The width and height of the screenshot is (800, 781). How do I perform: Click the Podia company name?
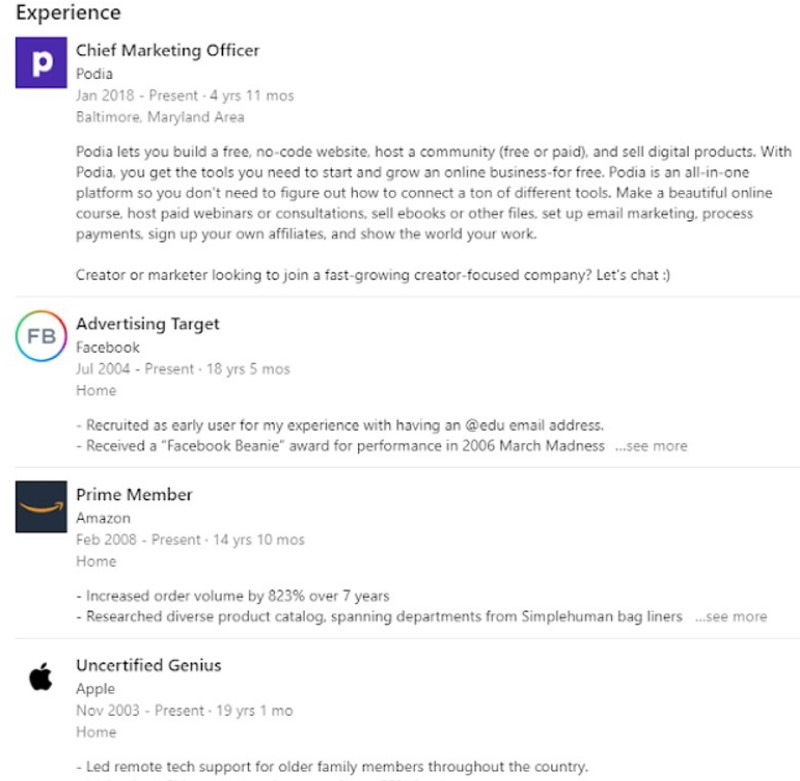tap(94, 73)
